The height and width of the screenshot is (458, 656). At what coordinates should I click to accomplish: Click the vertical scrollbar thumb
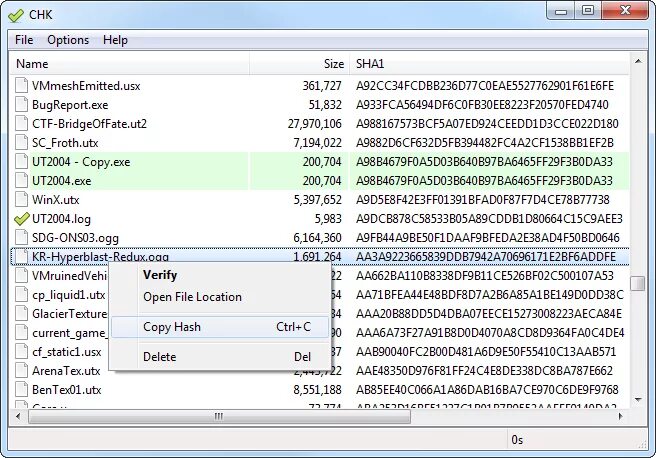638,283
